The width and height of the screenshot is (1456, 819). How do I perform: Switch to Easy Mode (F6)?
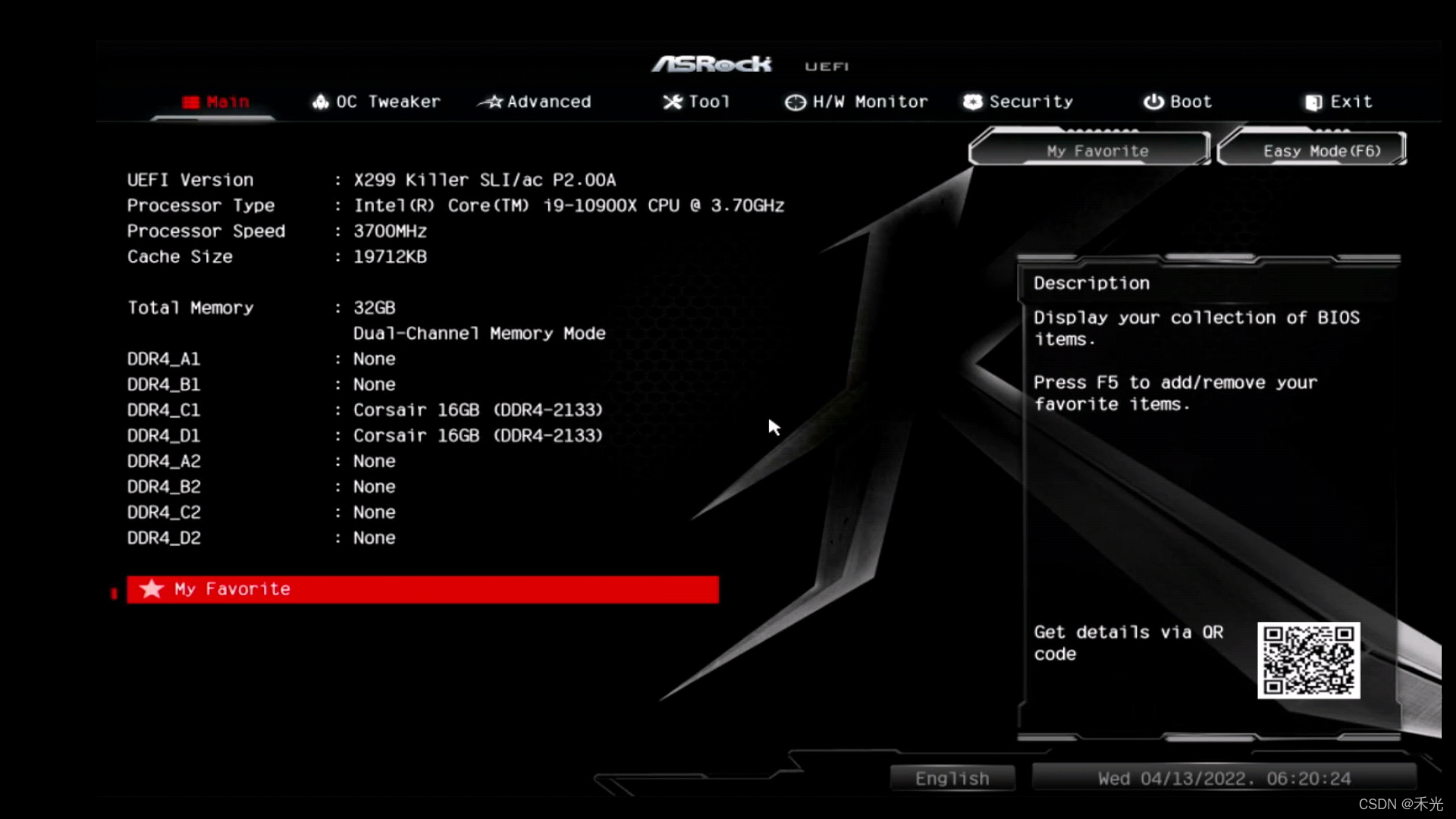tap(1313, 149)
